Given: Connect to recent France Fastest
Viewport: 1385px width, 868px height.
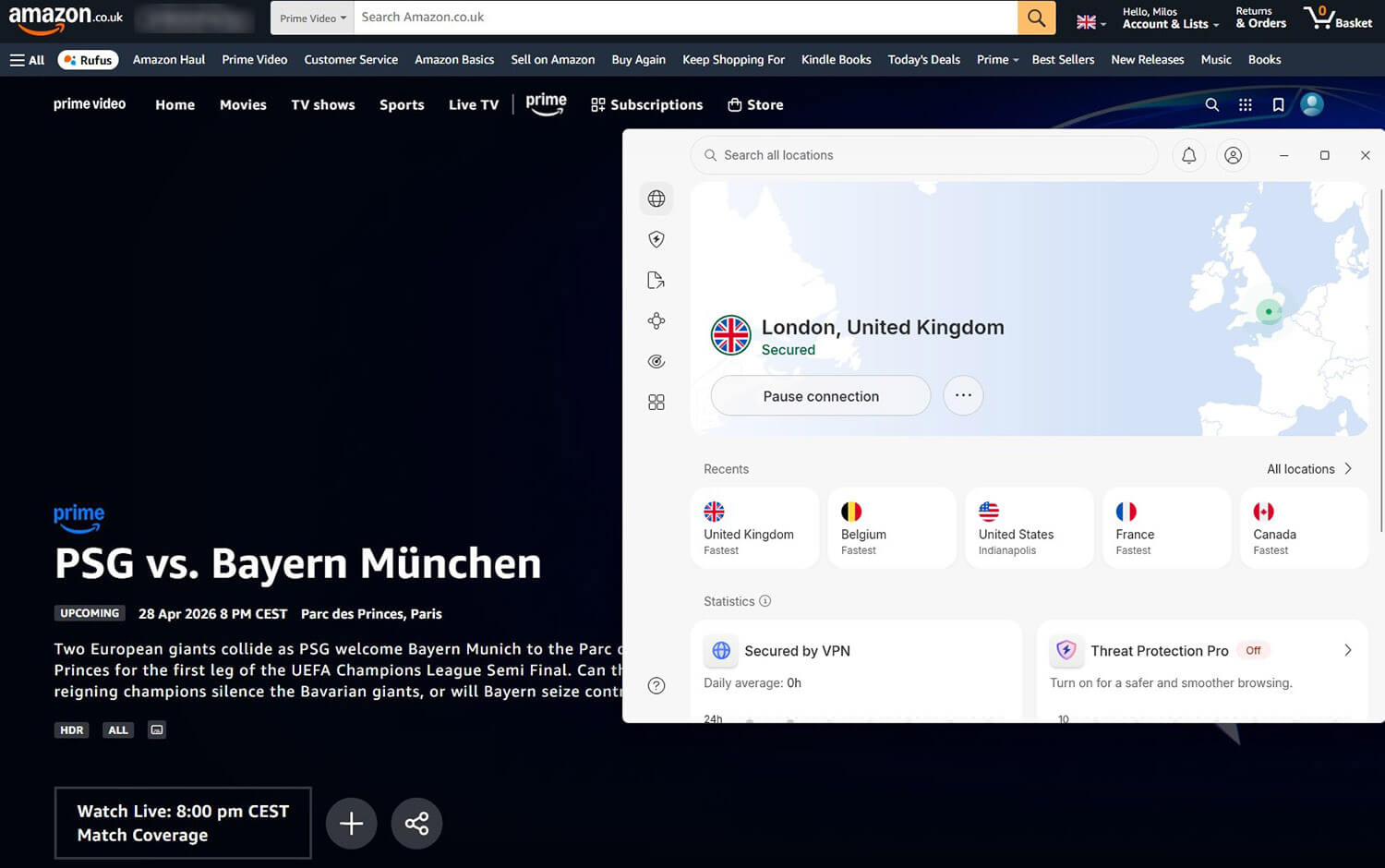Looking at the screenshot, I should pyautogui.click(x=1167, y=528).
